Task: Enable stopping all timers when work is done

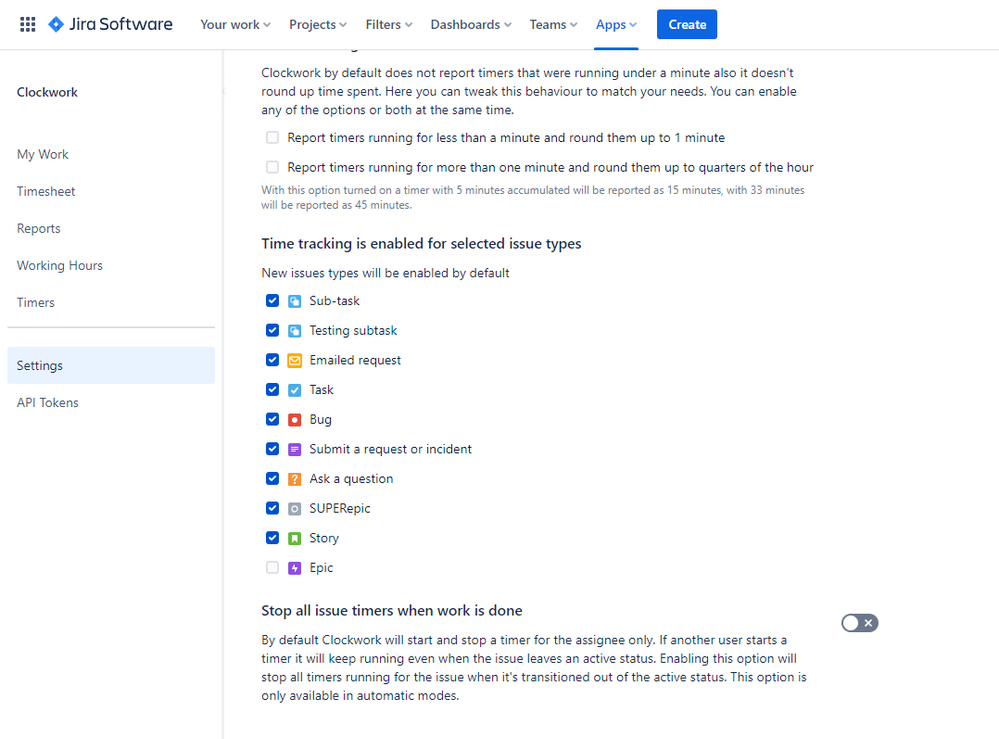Action: pyautogui.click(x=859, y=622)
